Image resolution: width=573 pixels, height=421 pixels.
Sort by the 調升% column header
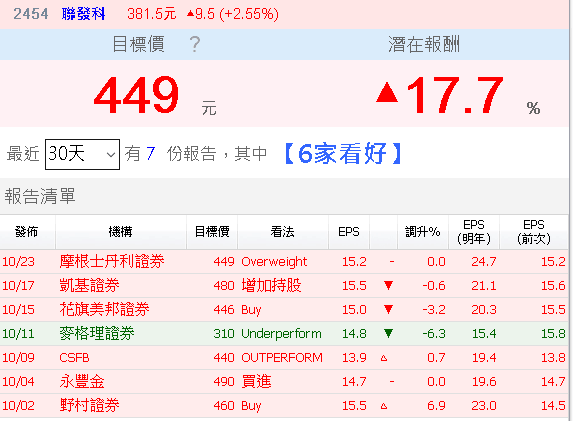pos(422,232)
